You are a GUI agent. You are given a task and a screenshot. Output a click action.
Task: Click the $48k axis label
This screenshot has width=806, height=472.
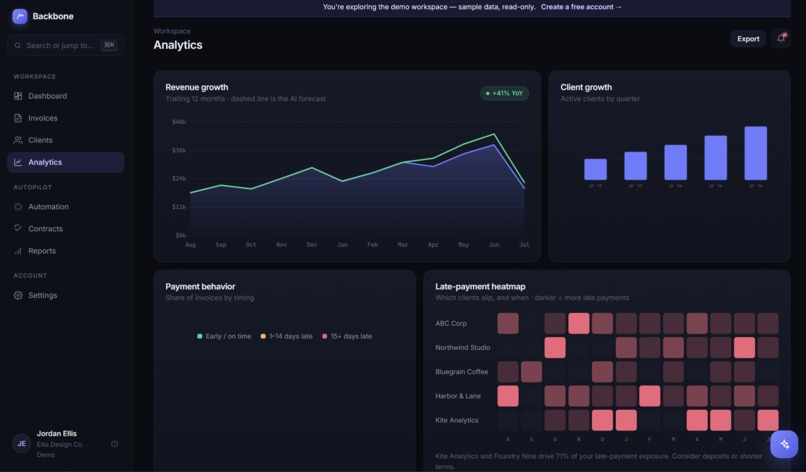pyautogui.click(x=179, y=122)
